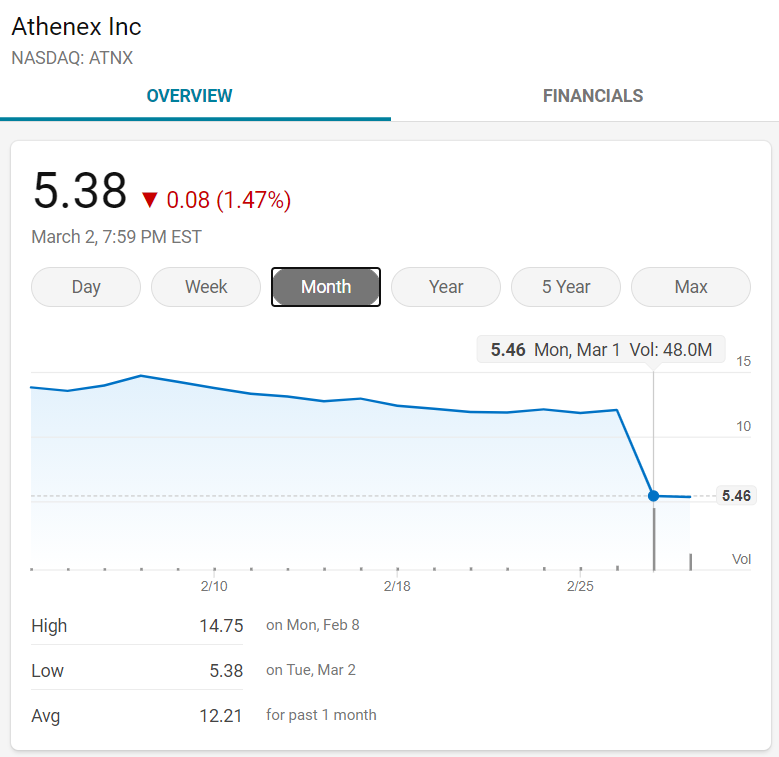
Task: Click the 2/18 date axis label
Action: [x=397, y=586]
